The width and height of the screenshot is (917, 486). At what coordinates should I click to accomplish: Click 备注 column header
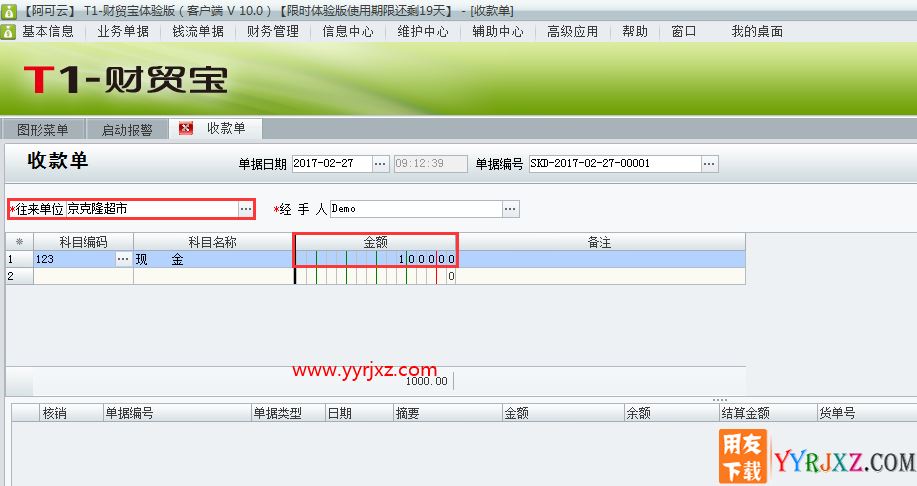600,242
